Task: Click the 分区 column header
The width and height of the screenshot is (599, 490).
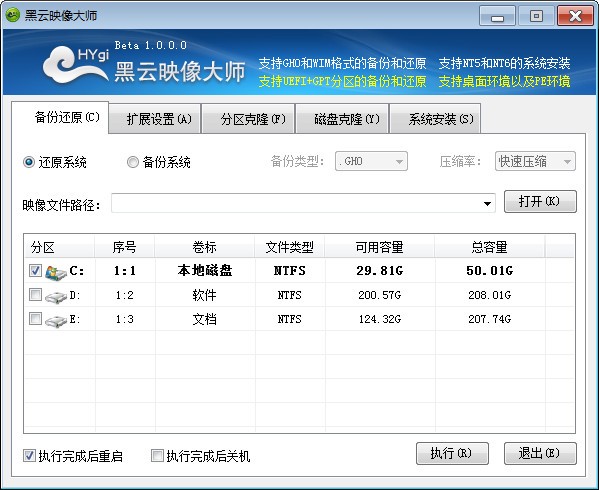Action: [60, 247]
